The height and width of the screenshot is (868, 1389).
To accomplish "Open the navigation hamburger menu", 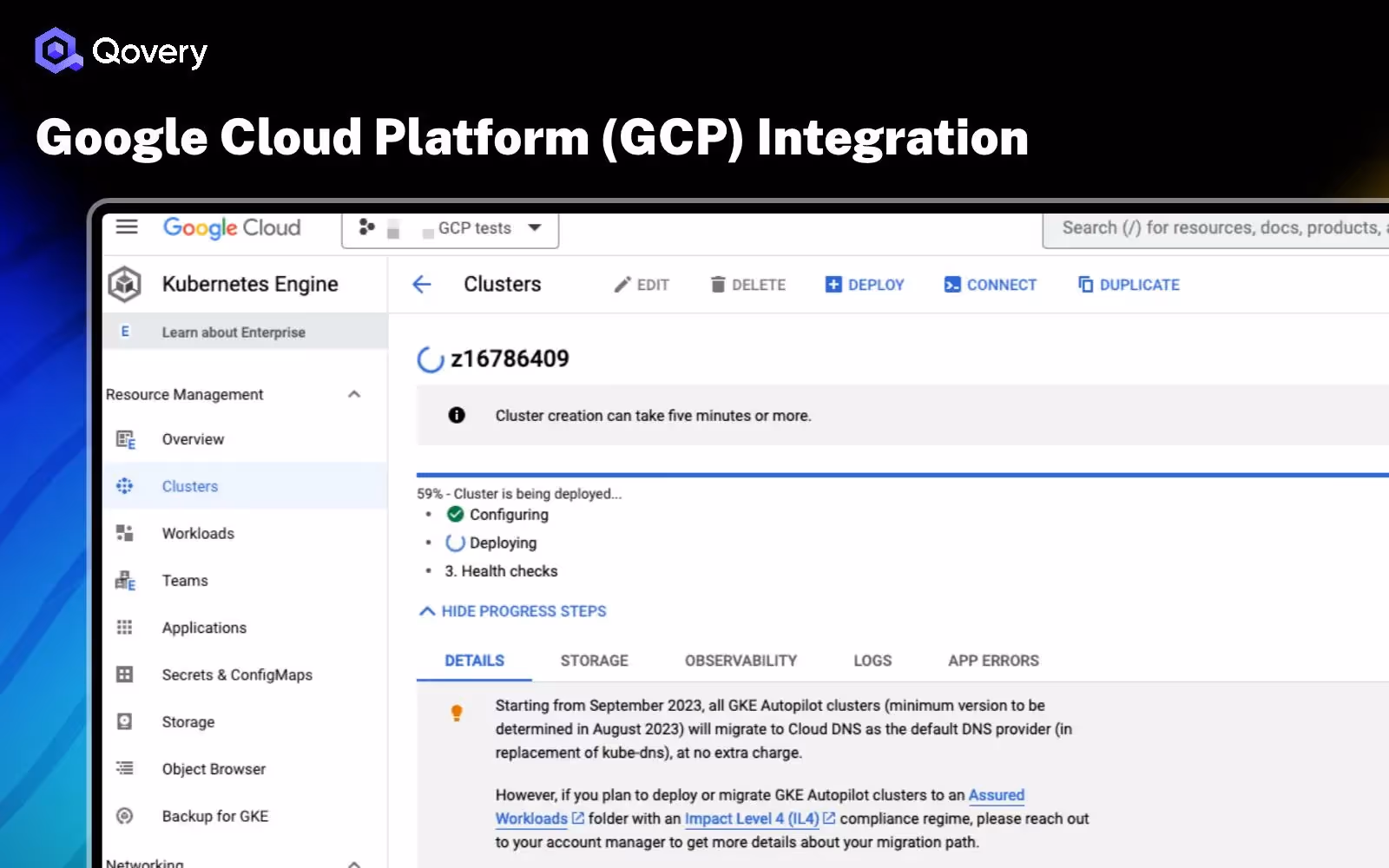I will coord(127,227).
